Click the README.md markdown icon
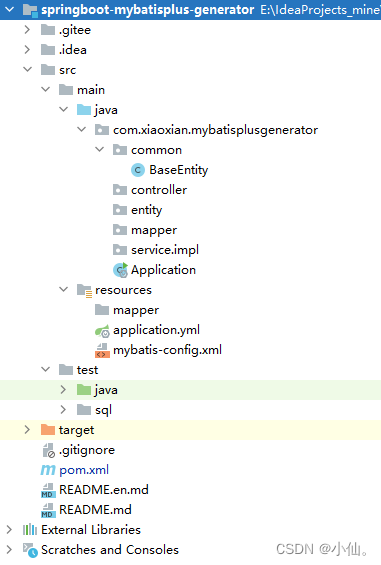Screen dimensions: 381x565 [x=48, y=510]
